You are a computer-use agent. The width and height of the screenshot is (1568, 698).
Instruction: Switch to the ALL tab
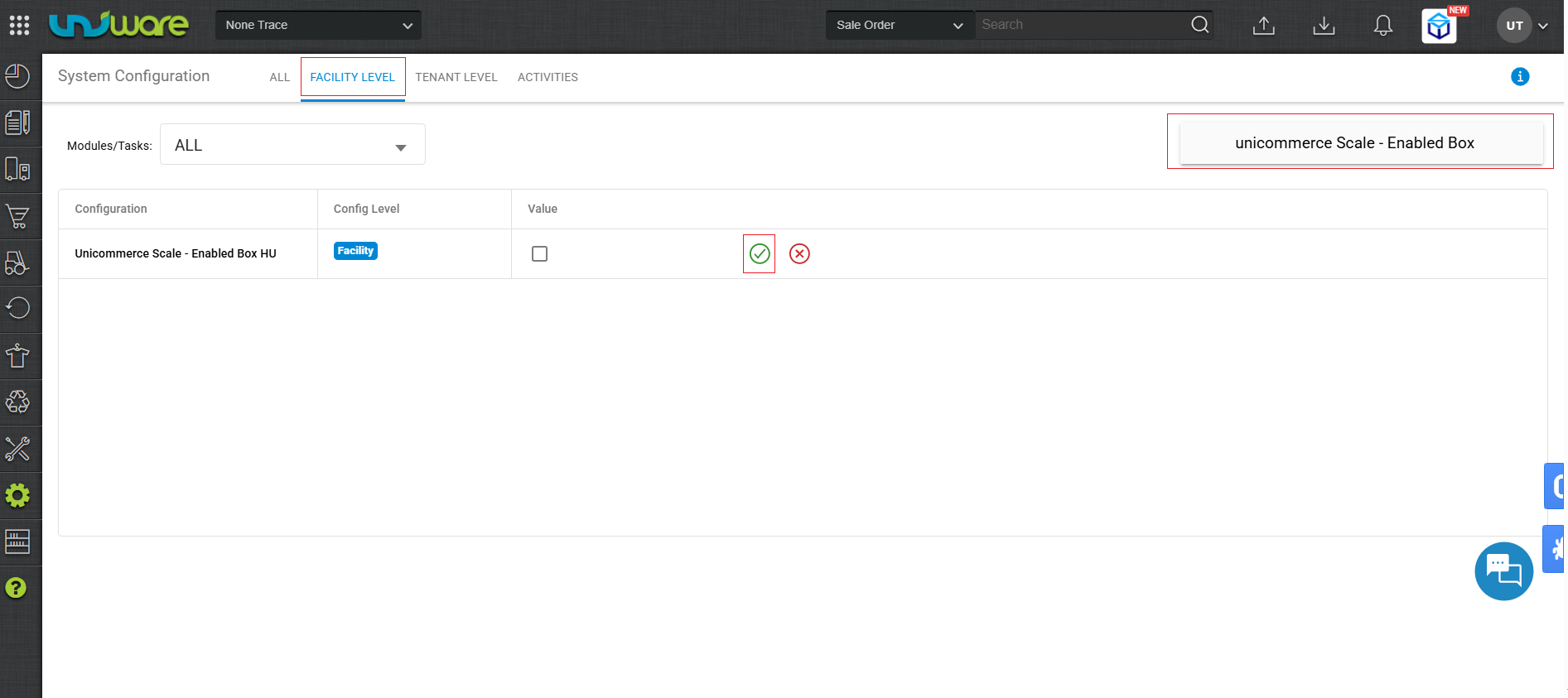[x=280, y=77]
